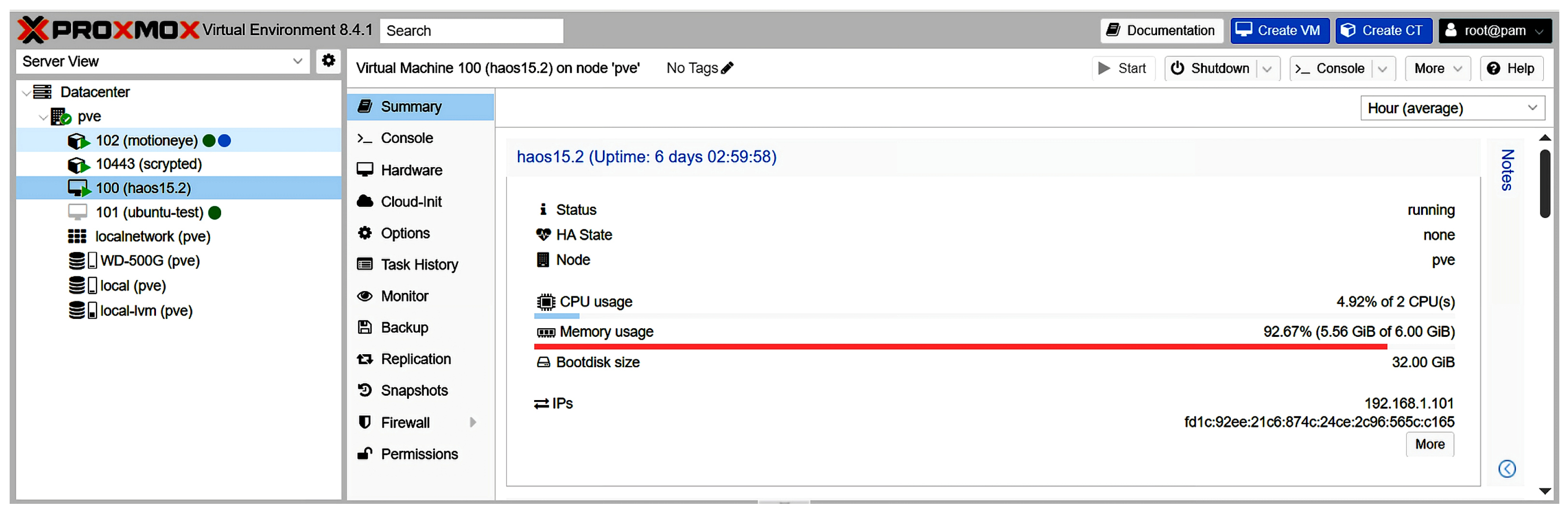This screenshot has height=513, width=1568.
Task: Open the Snapshots tab
Action: [421, 391]
